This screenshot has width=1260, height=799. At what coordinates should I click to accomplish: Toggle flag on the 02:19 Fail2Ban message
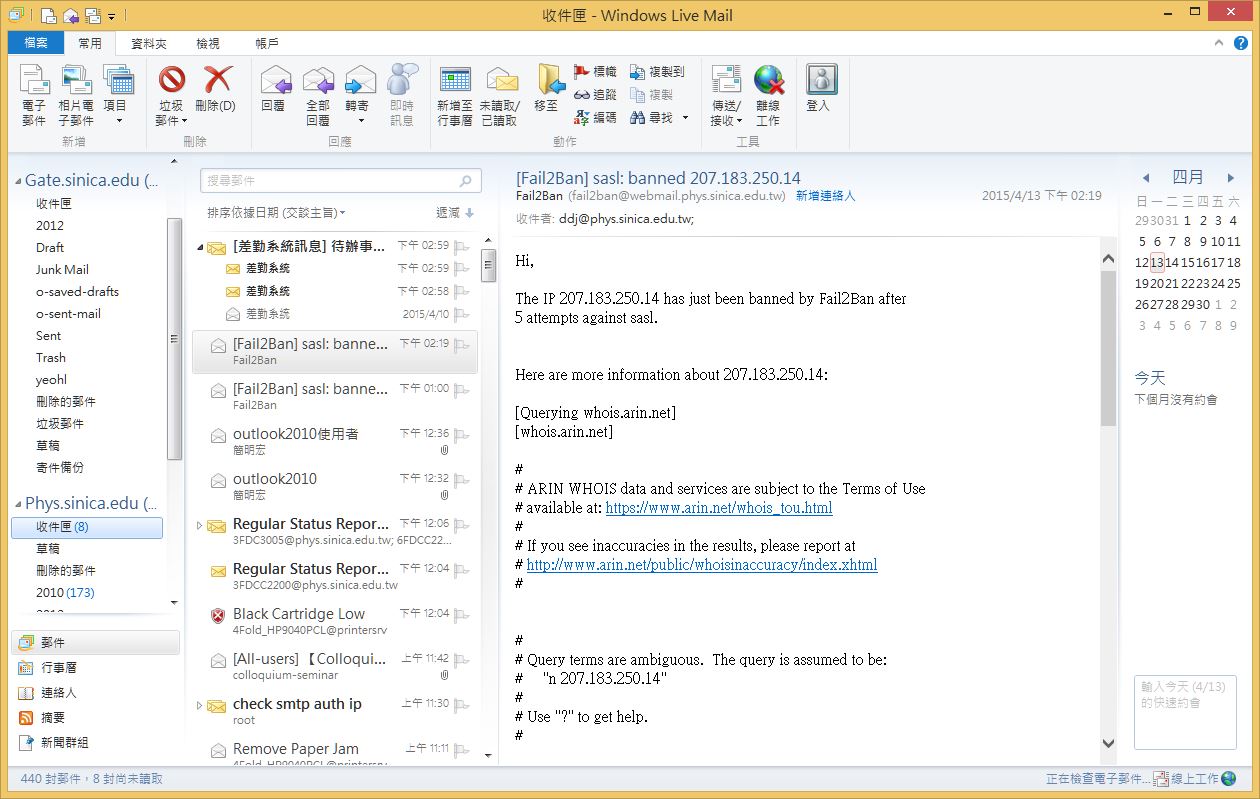[462, 344]
